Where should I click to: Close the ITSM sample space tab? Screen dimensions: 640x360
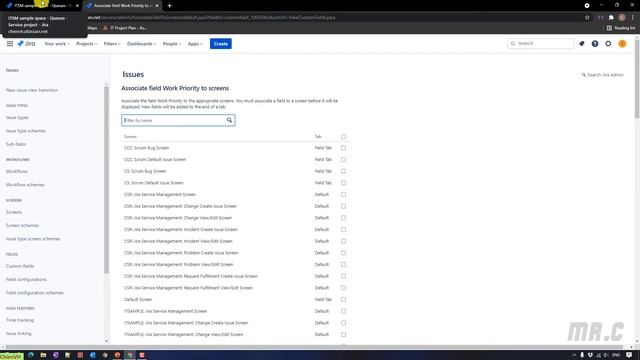(77, 6)
